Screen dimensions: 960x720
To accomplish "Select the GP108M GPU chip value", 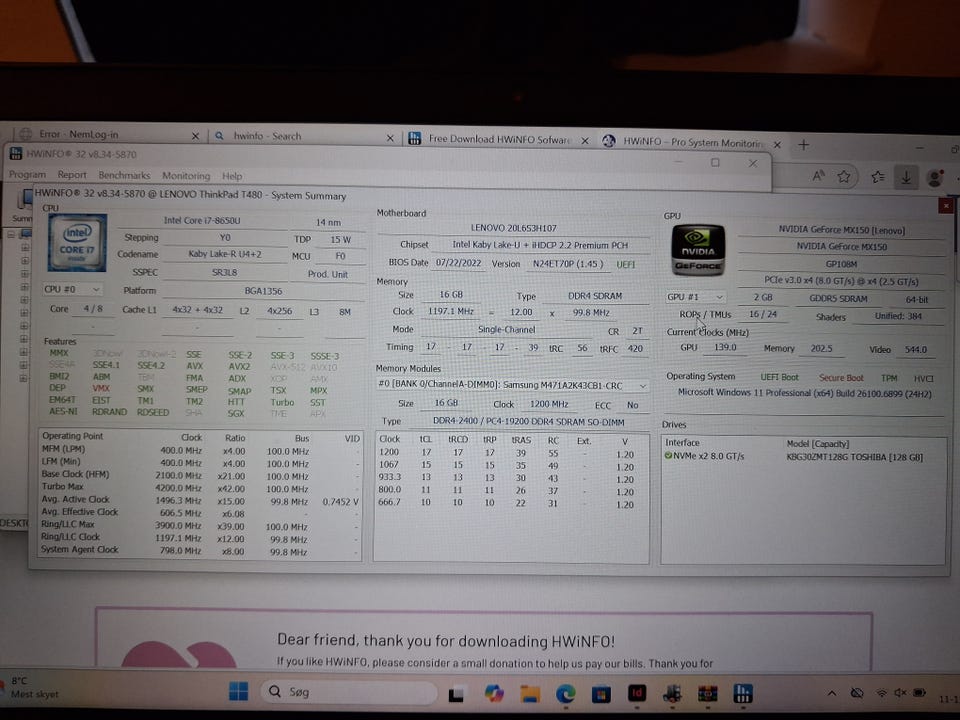I will click(841, 264).
